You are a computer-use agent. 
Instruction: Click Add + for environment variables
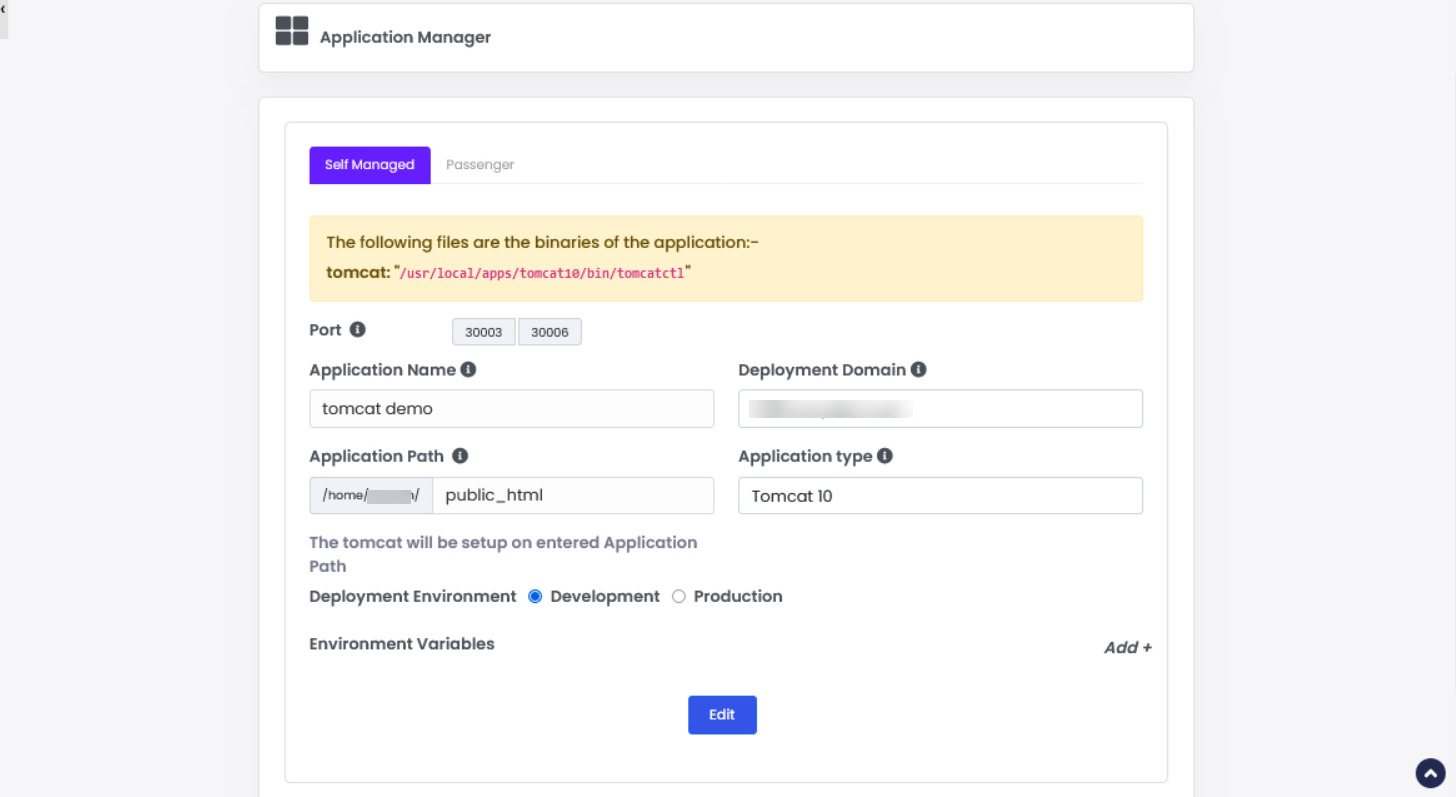1128,647
